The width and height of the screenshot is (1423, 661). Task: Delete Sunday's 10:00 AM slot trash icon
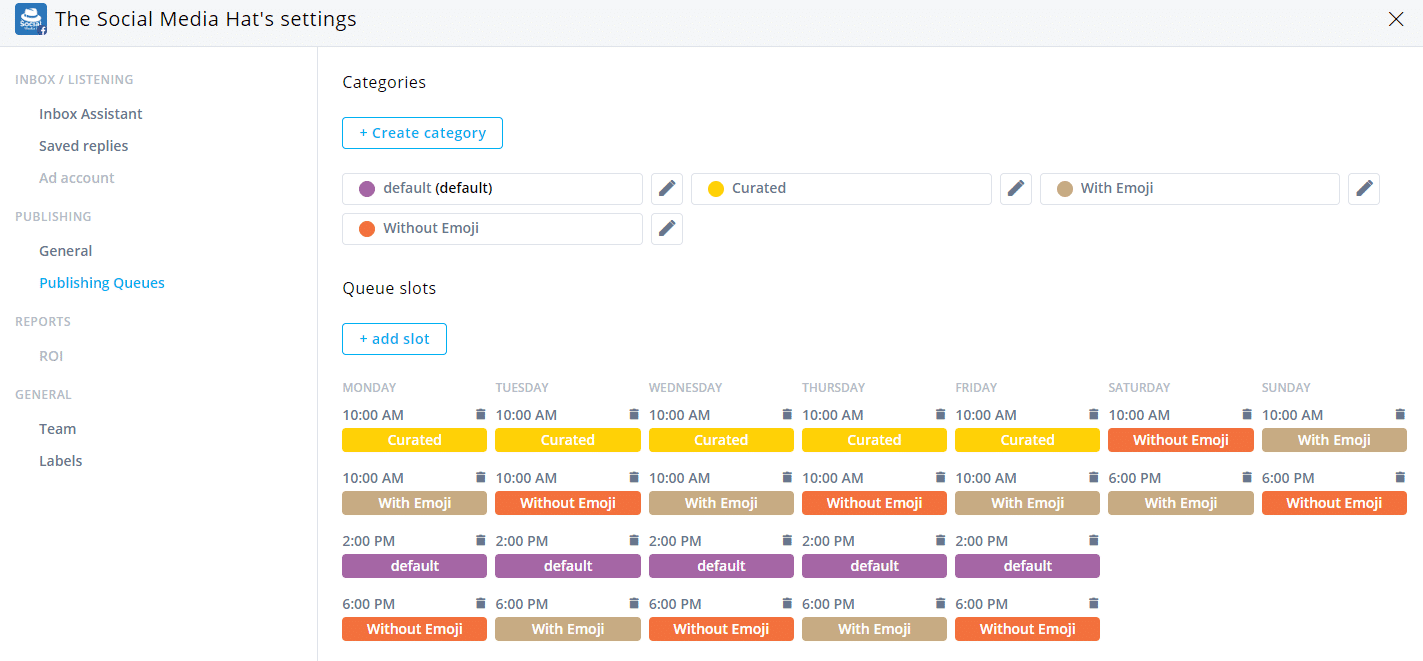pyautogui.click(x=1400, y=414)
